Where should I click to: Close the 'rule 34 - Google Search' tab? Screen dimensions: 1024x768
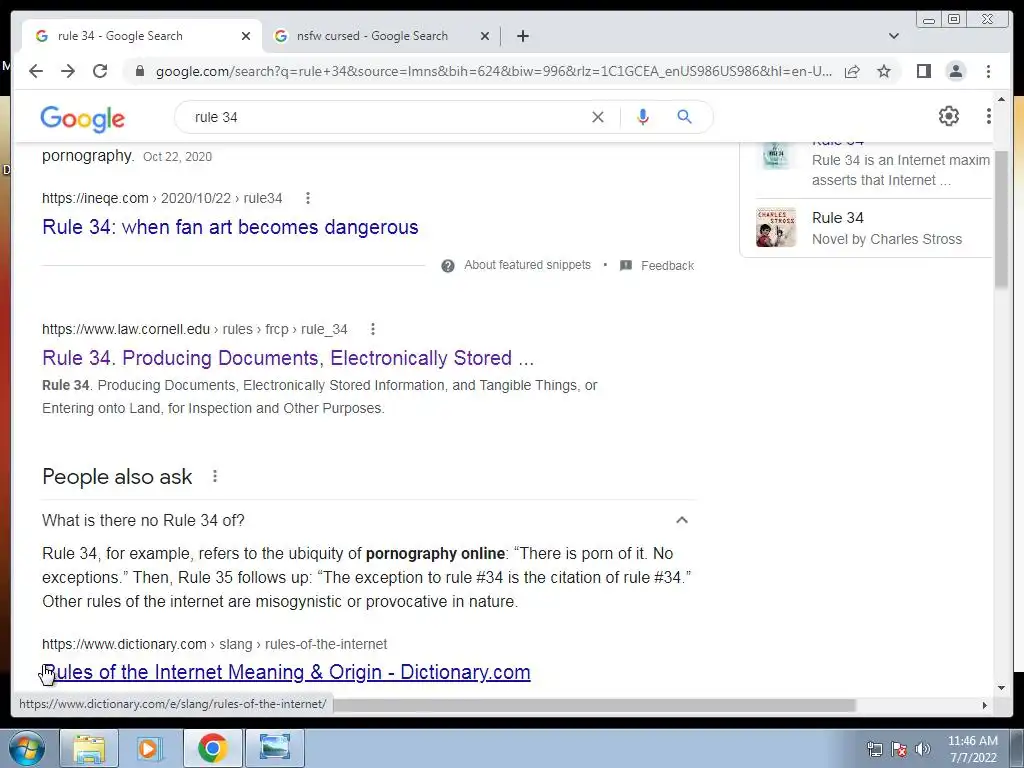coord(246,36)
